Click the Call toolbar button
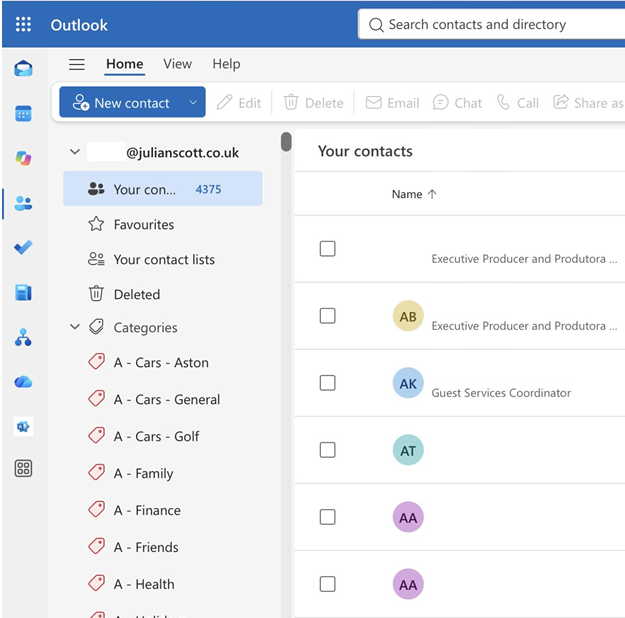This screenshot has width=625, height=618. point(517,103)
